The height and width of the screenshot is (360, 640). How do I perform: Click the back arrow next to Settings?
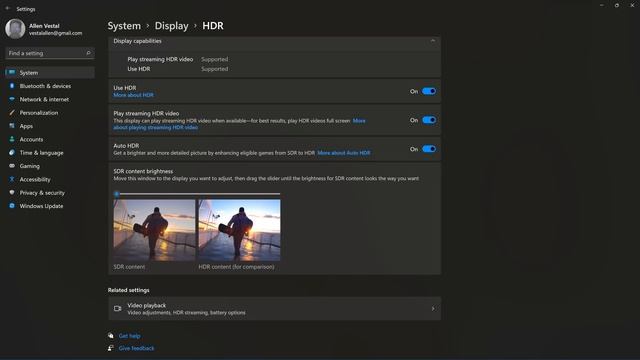pyautogui.click(x=8, y=9)
